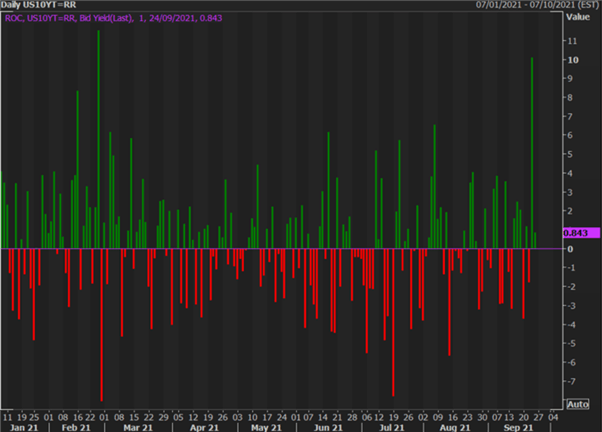Click the red bar below -7 near Jul 19
Viewport: 602px width, 432px height.
click(x=394, y=323)
